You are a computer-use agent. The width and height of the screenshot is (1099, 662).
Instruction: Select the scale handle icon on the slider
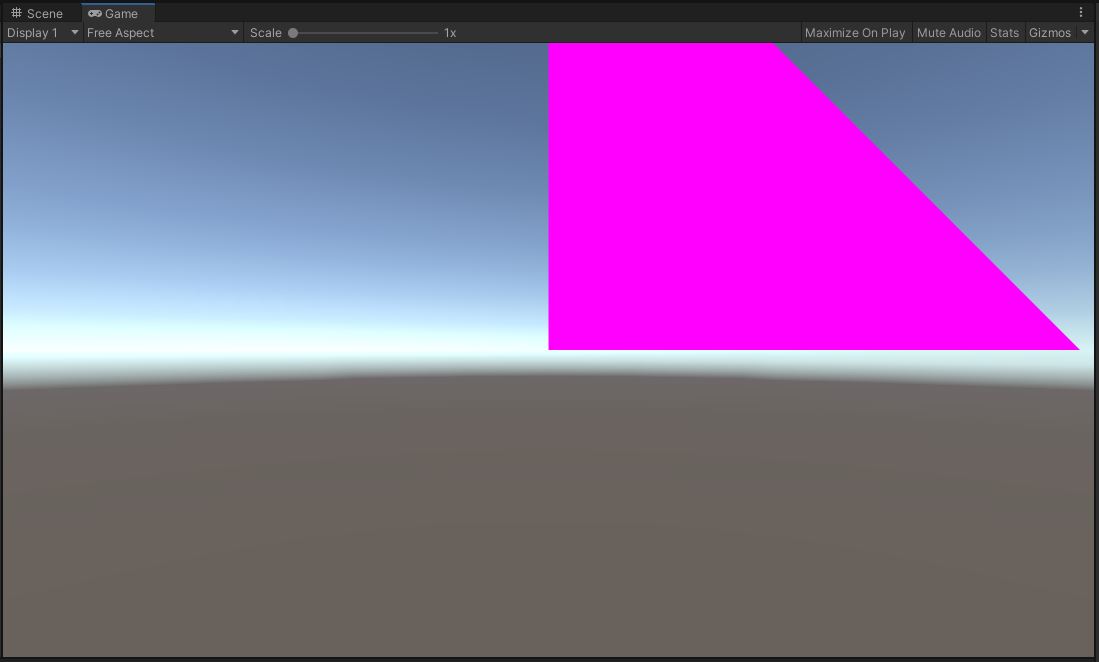294,32
